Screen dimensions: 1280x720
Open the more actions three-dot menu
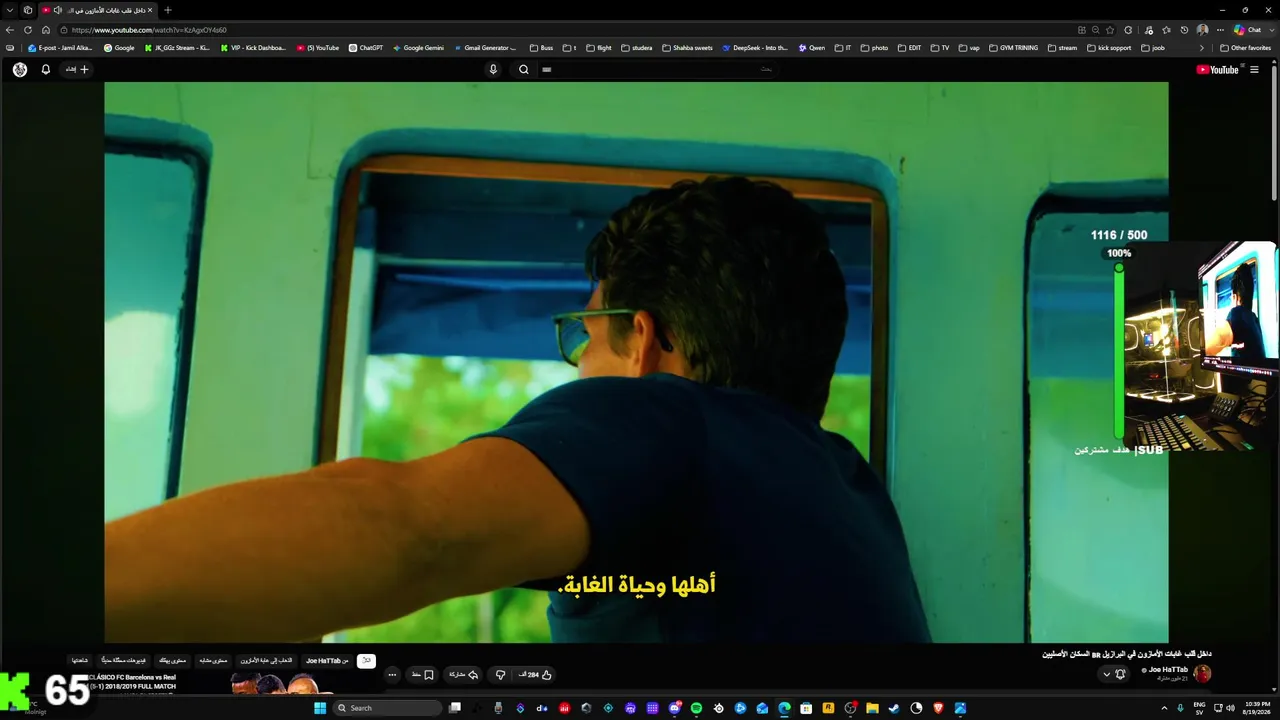point(392,675)
